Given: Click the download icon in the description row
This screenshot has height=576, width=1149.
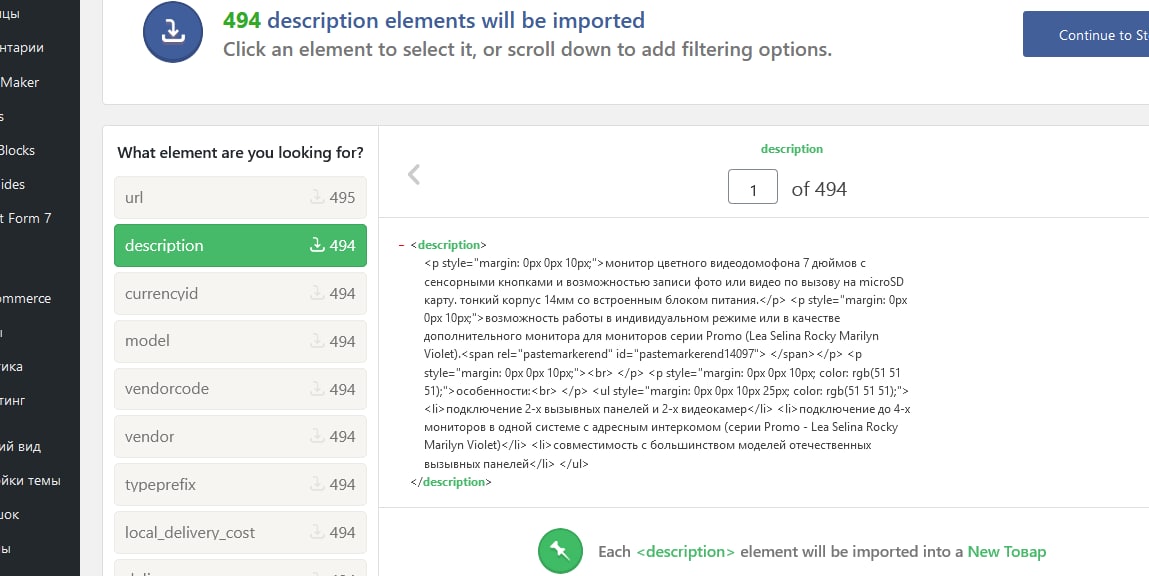Looking at the screenshot, I should click(x=317, y=246).
